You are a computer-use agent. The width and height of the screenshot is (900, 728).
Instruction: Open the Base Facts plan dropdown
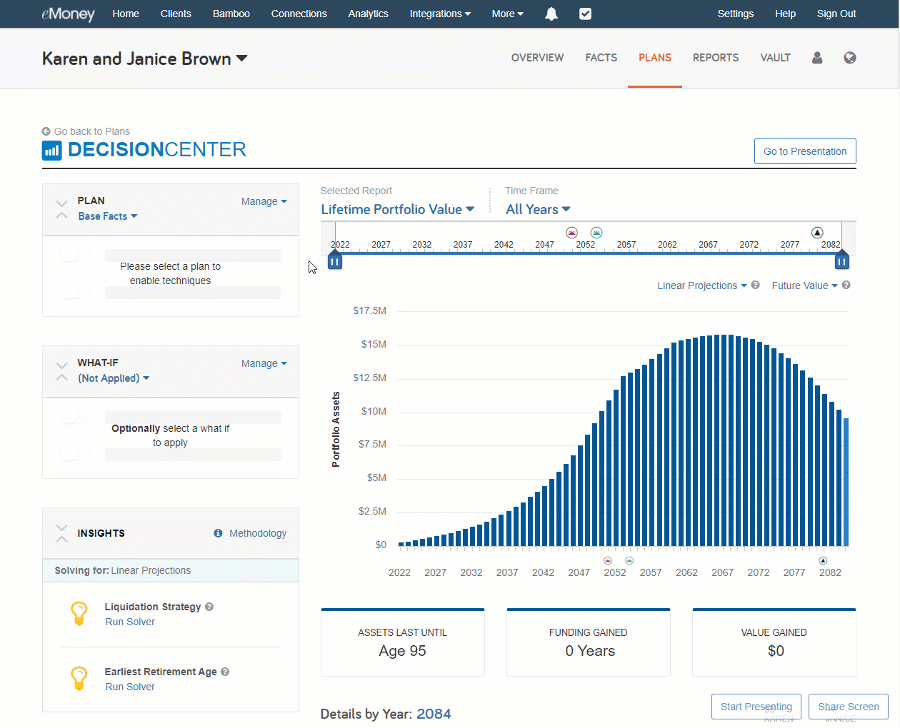(108, 216)
